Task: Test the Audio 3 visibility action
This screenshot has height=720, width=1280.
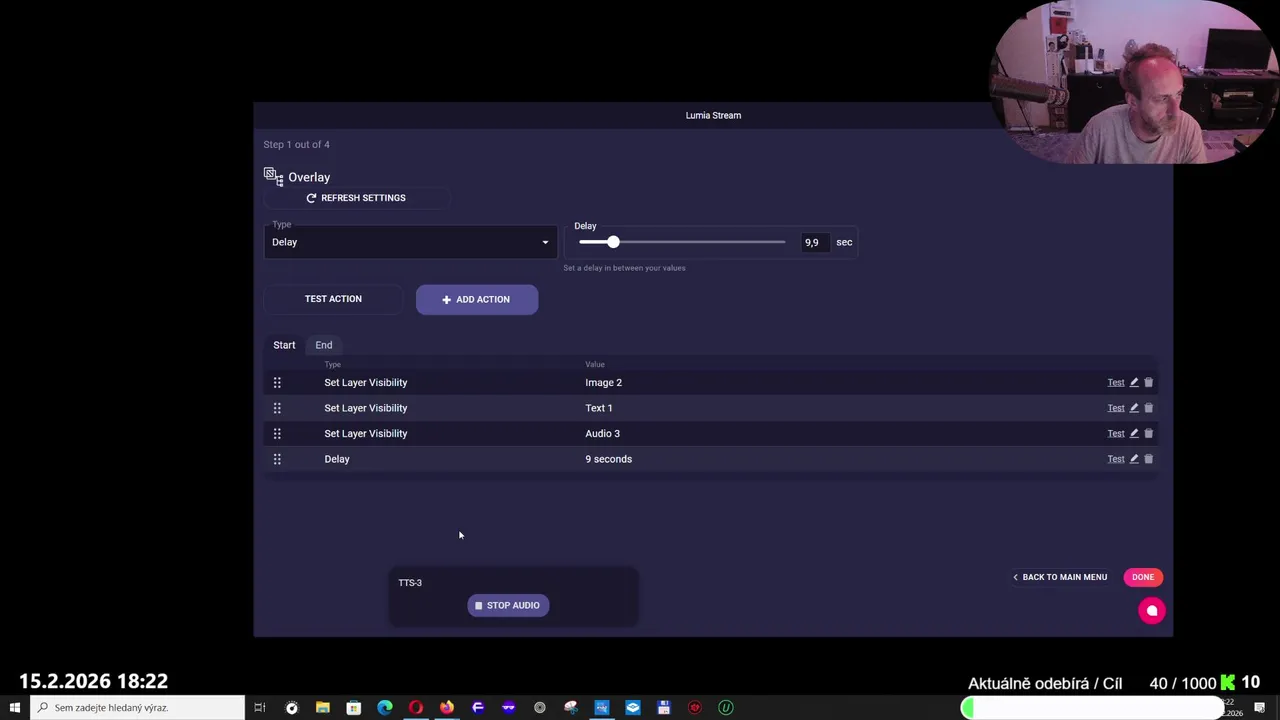Action: point(1116,433)
